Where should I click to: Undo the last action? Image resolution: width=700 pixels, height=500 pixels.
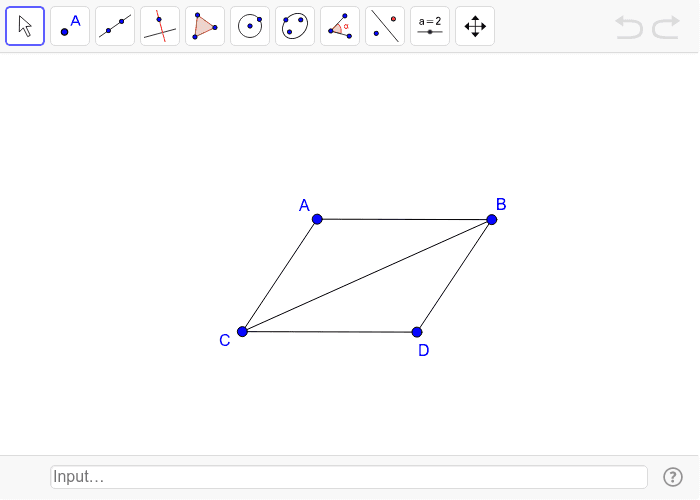pyautogui.click(x=629, y=27)
